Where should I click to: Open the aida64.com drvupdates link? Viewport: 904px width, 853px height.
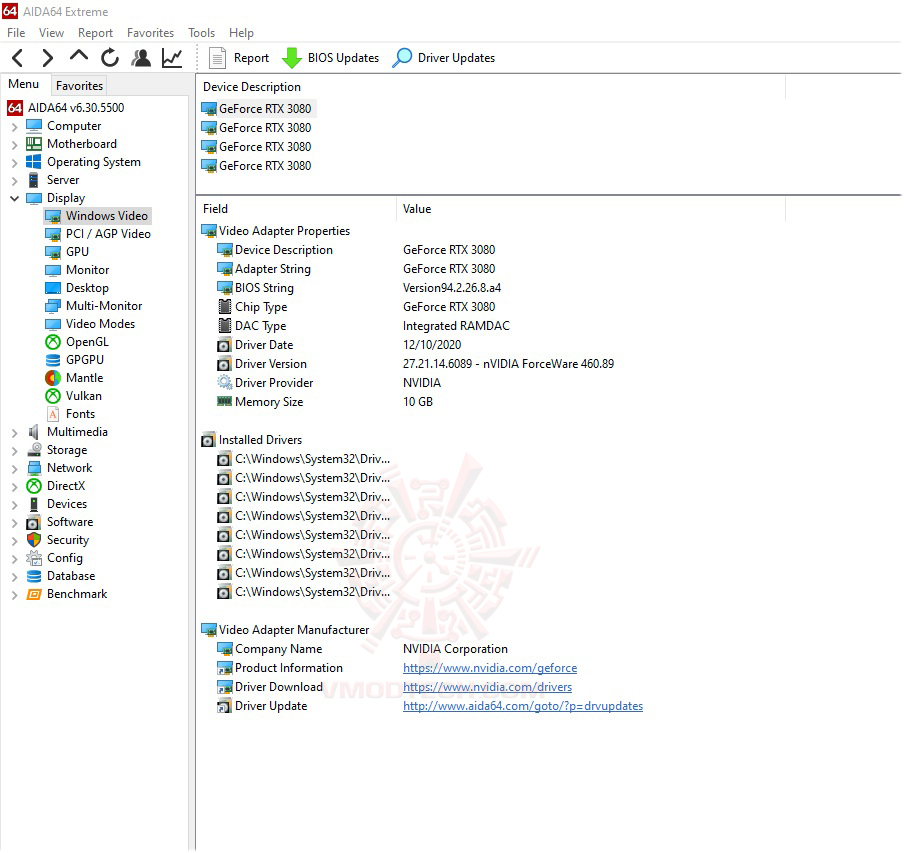pos(523,706)
